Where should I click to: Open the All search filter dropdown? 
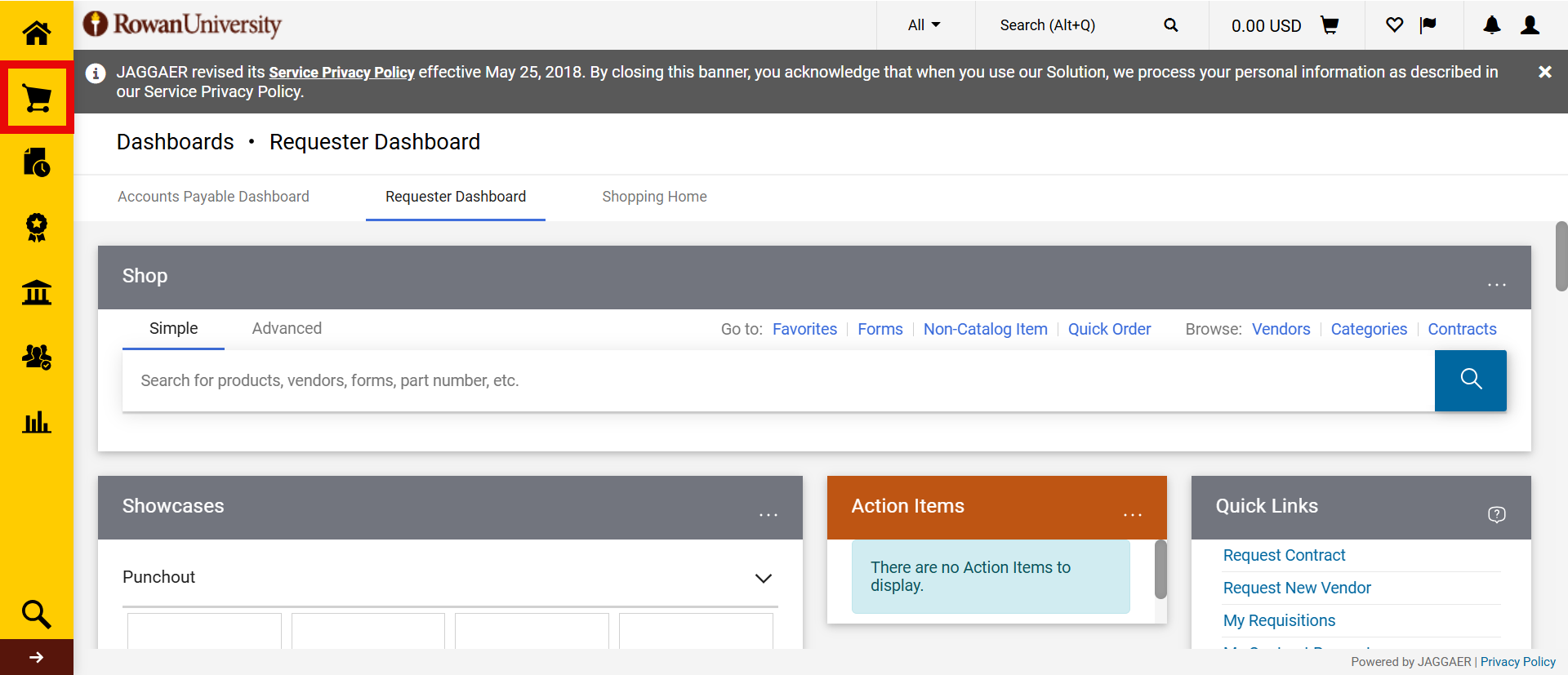(924, 25)
